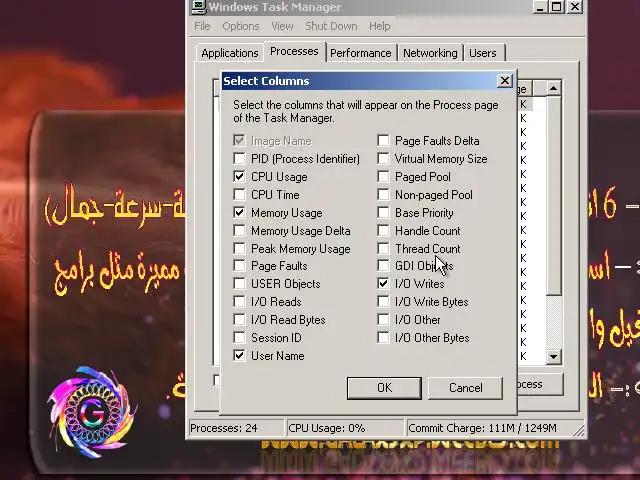Screen dimensions: 640x480
Task: Close Select Columns dialog with X
Action: pos(505,81)
